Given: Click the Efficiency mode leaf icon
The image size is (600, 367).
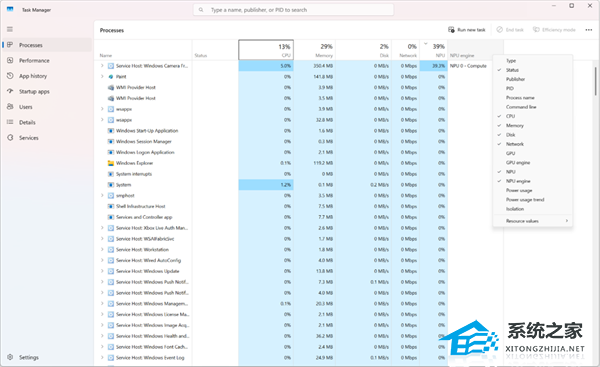Looking at the screenshot, I should point(536,29).
